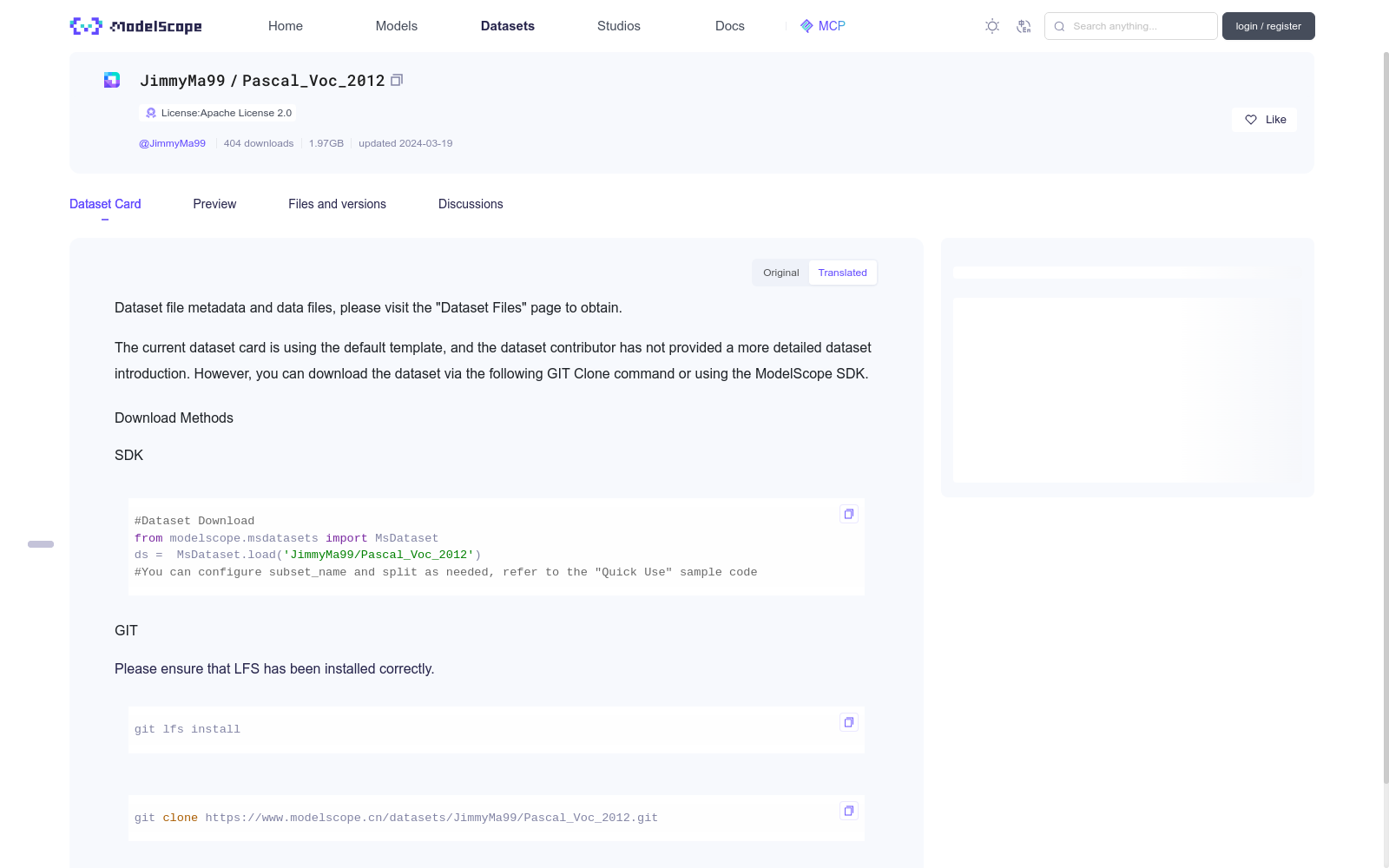Open Docs from top navigation
1389x868 pixels.
tap(730, 26)
